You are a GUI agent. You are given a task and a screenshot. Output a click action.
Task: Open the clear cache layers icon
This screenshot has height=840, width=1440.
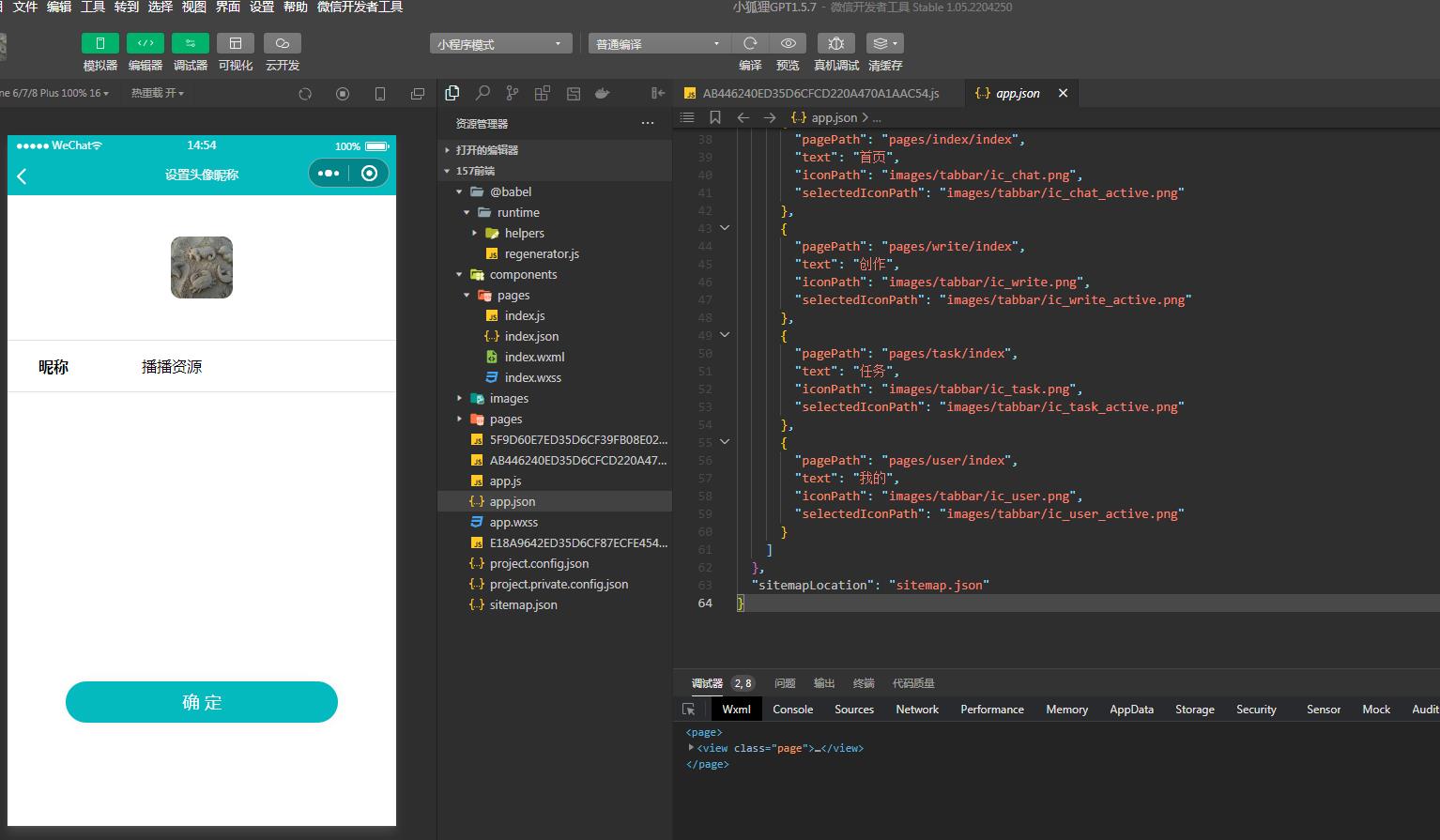[884, 43]
